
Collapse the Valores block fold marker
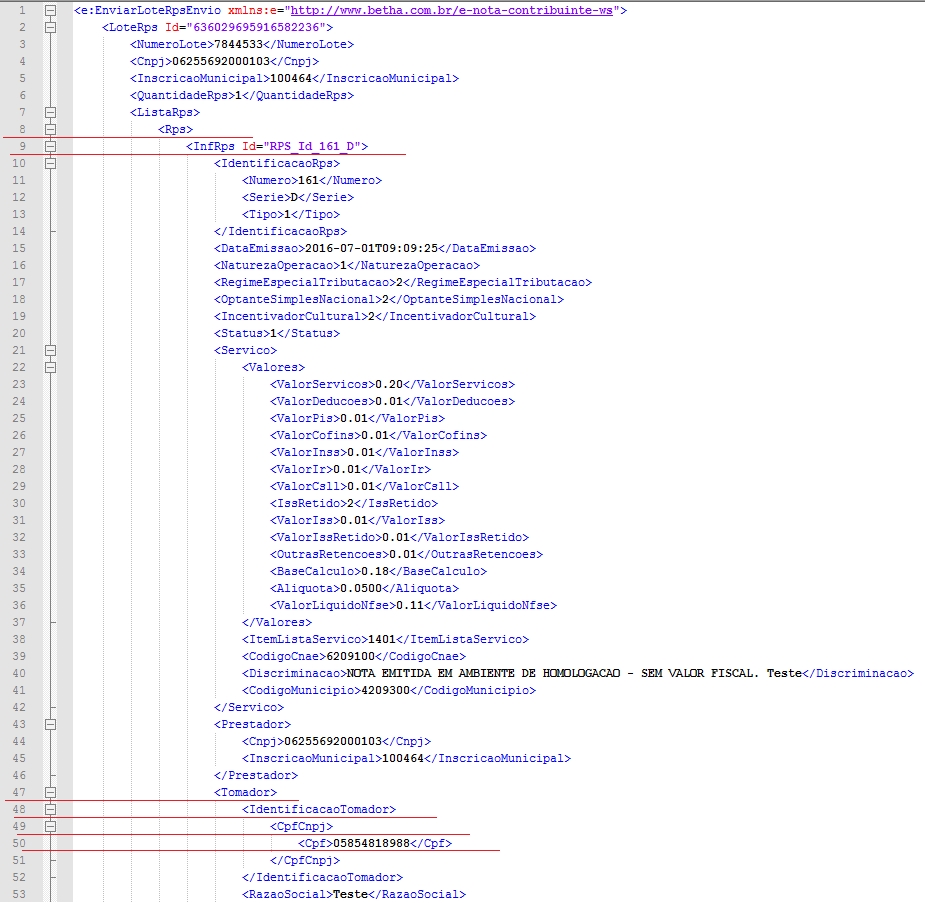click(x=52, y=367)
